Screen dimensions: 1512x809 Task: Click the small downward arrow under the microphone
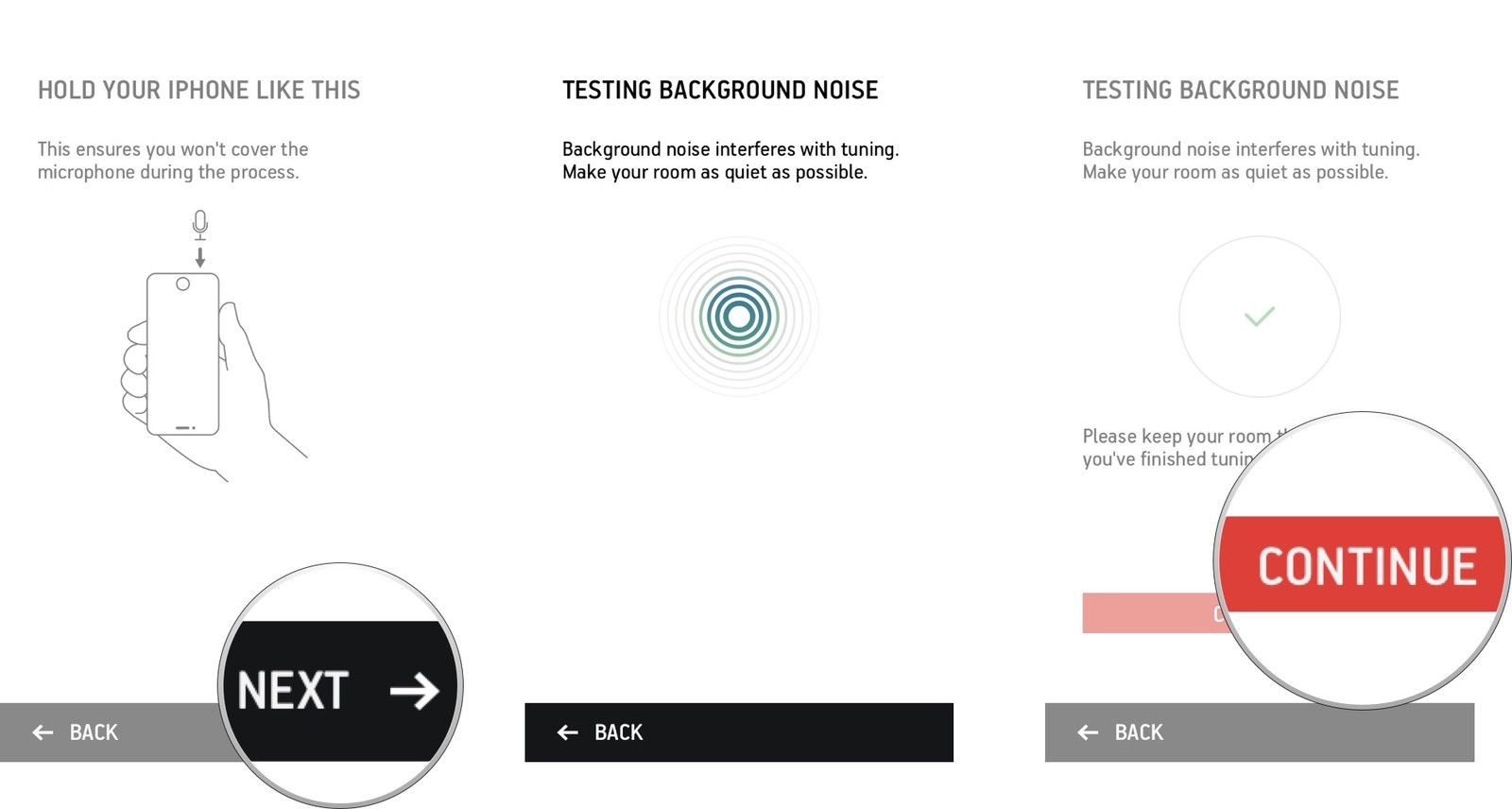(x=199, y=257)
